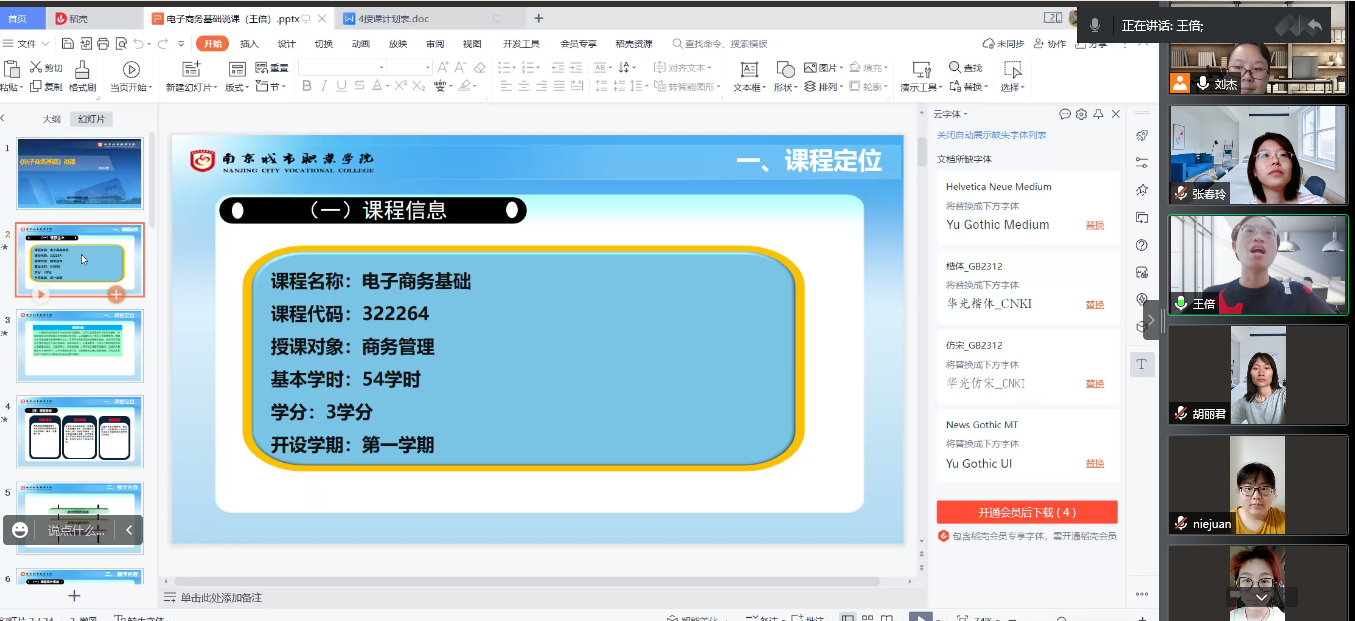1355x621 pixels.
Task: Start slideshow from current slide (当页开始)
Action: tap(131, 69)
